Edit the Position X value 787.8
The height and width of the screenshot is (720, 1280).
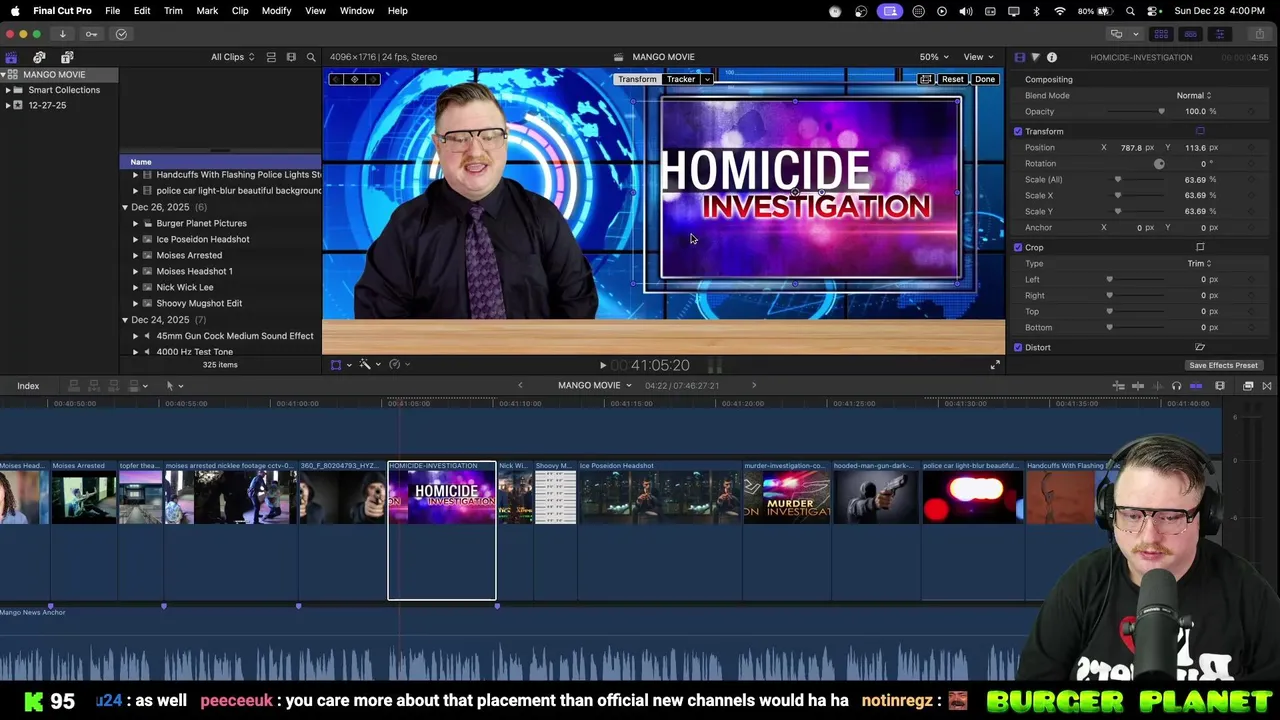[1131, 147]
